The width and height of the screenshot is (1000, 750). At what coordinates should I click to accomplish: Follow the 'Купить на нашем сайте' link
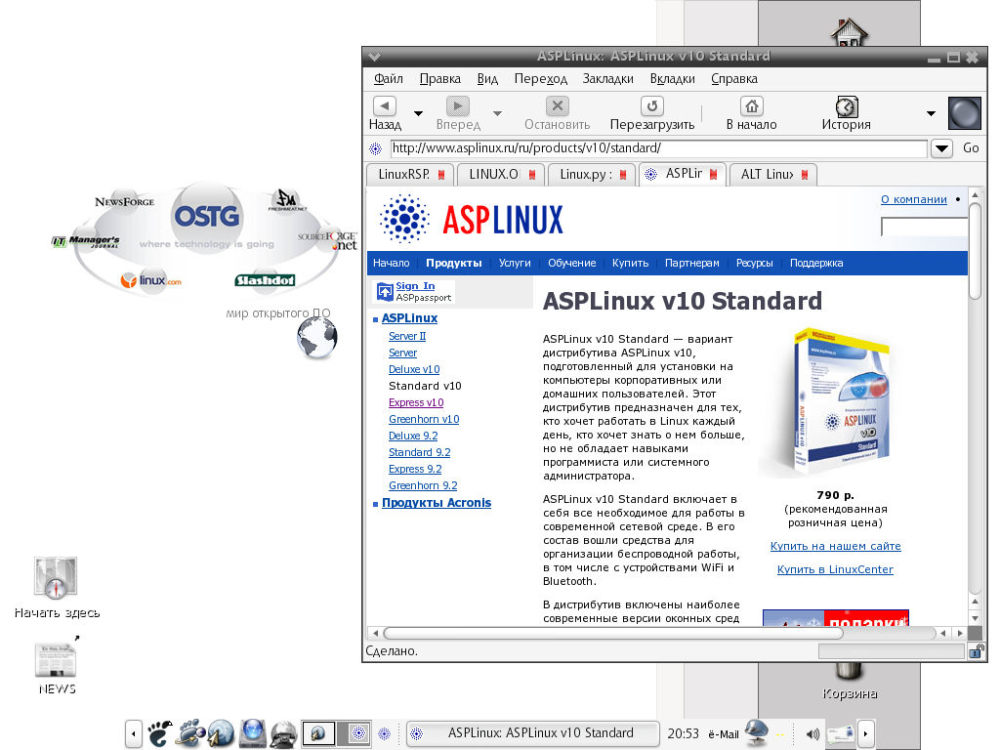(835, 546)
